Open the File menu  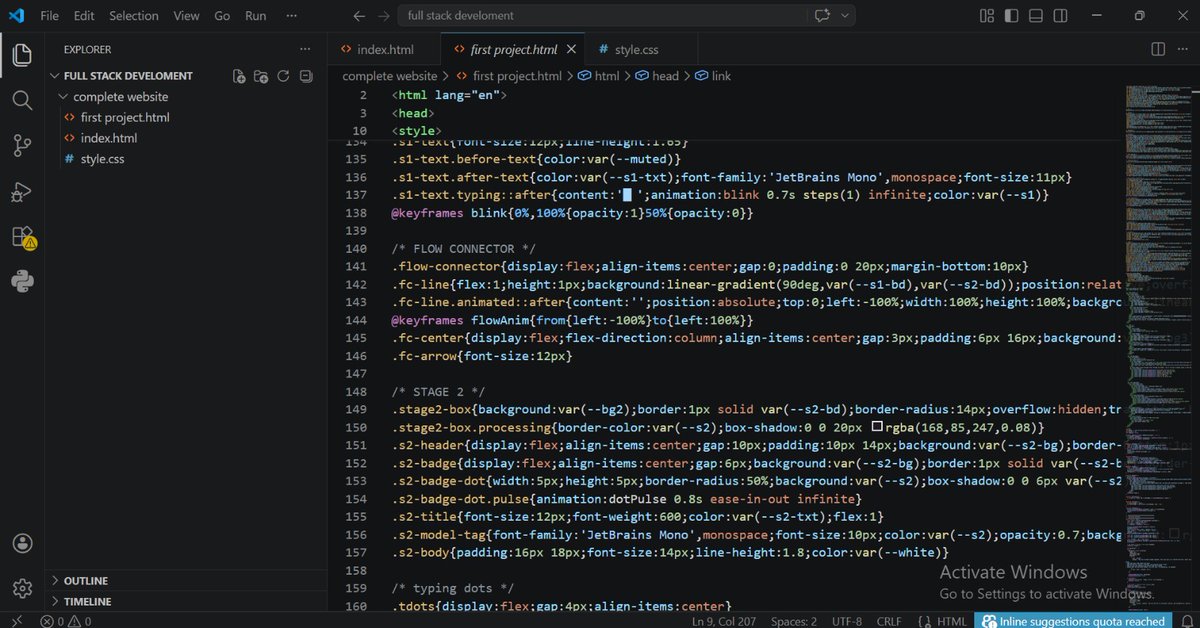(49, 16)
